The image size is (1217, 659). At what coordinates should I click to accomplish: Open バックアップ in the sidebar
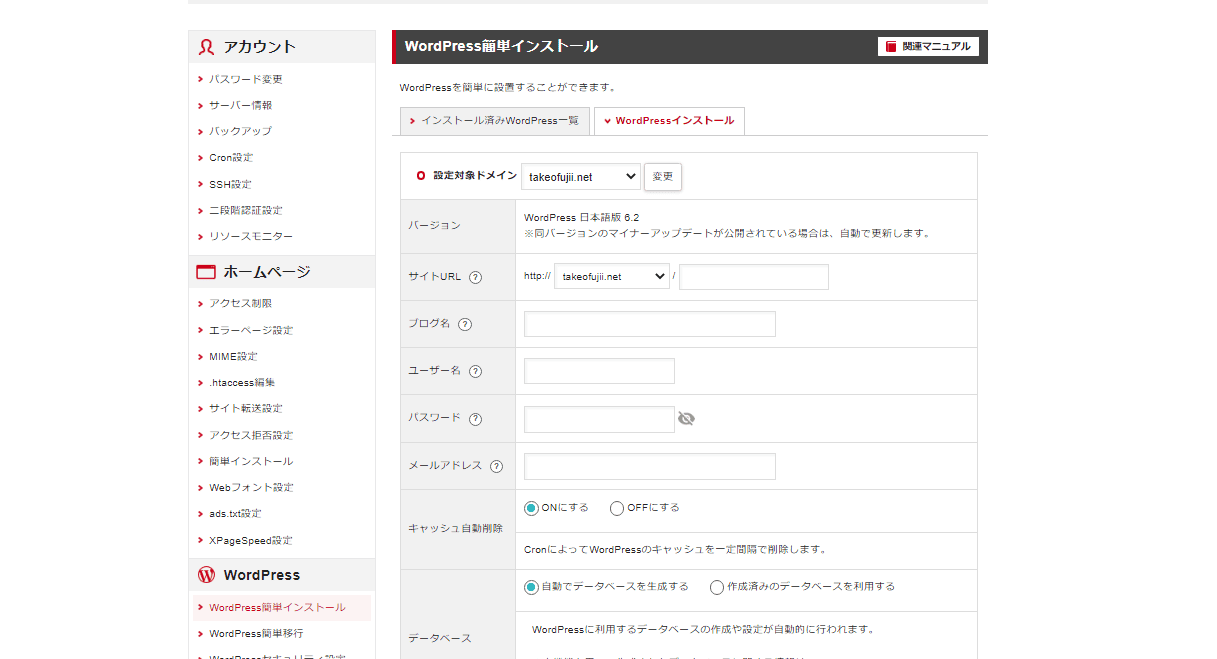[x=240, y=131]
